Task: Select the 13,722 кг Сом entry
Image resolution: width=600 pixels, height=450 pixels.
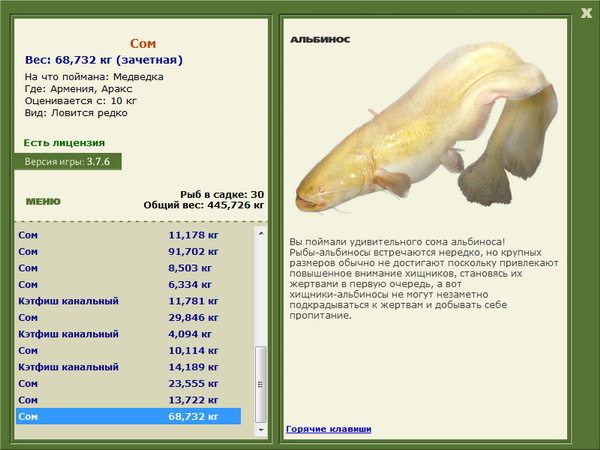Action: point(129,400)
